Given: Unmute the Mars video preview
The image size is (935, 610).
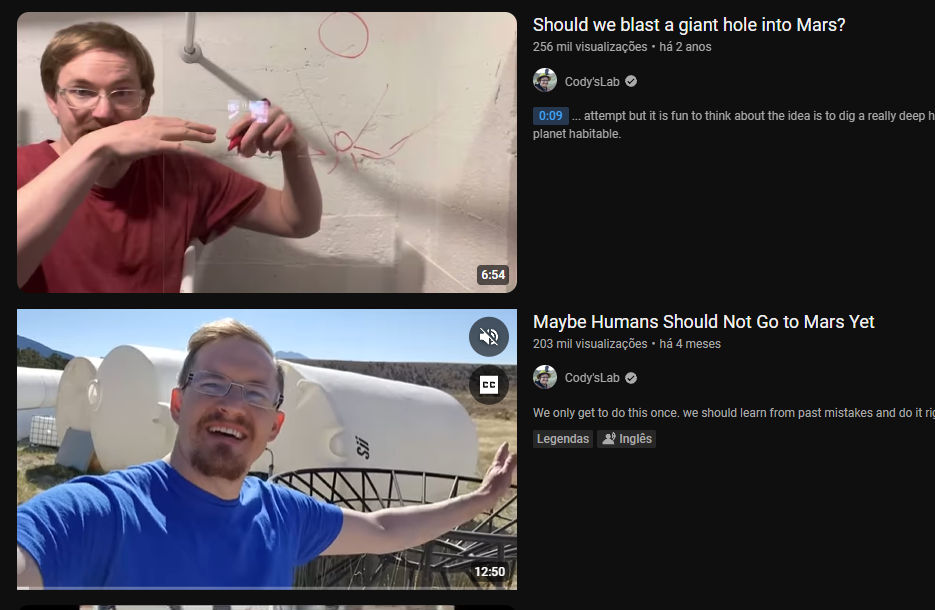Looking at the screenshot, I should tap(489, 337).
